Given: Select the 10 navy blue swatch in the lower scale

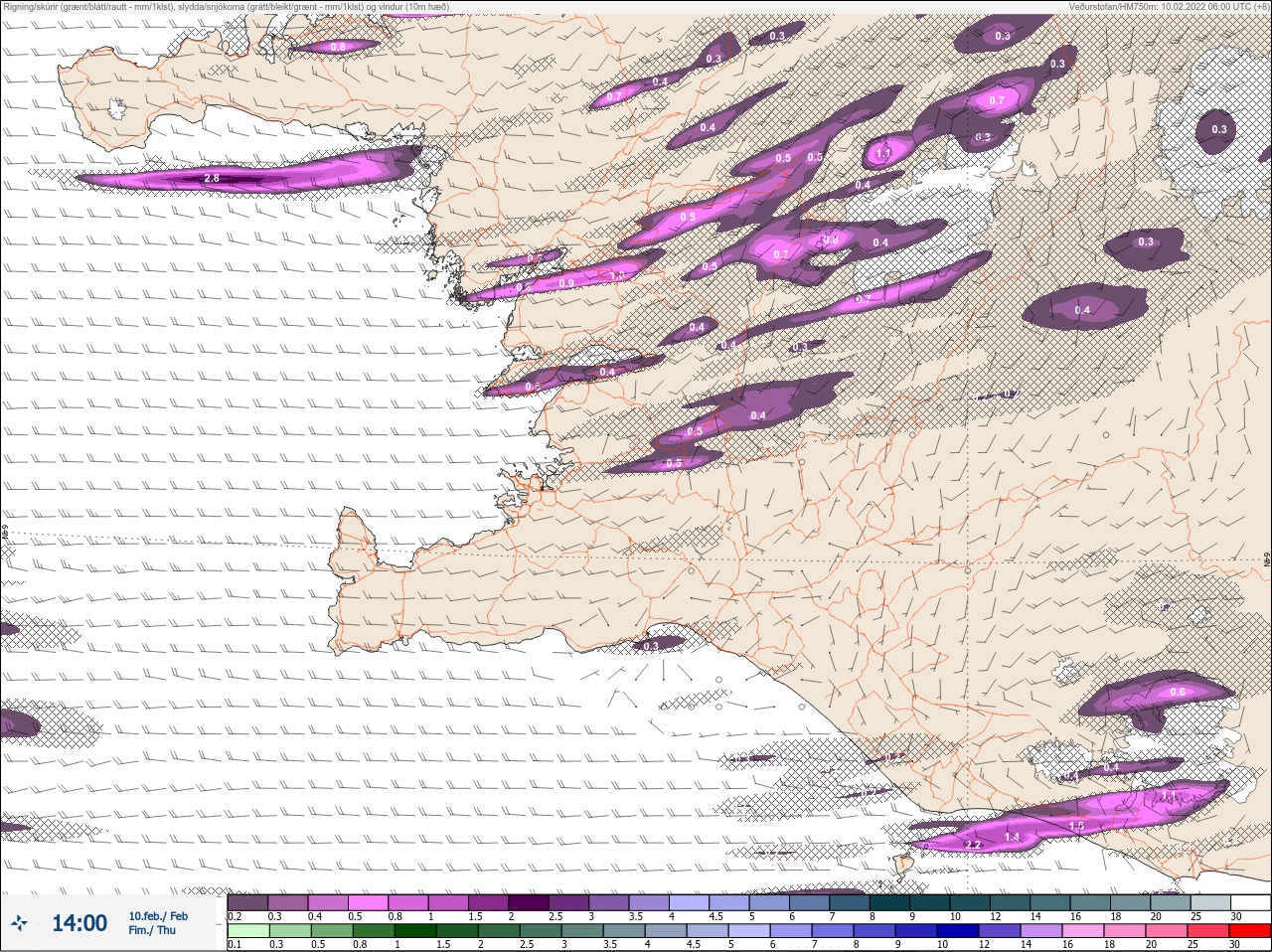Looking at the screenshot, I should point(958,931).
